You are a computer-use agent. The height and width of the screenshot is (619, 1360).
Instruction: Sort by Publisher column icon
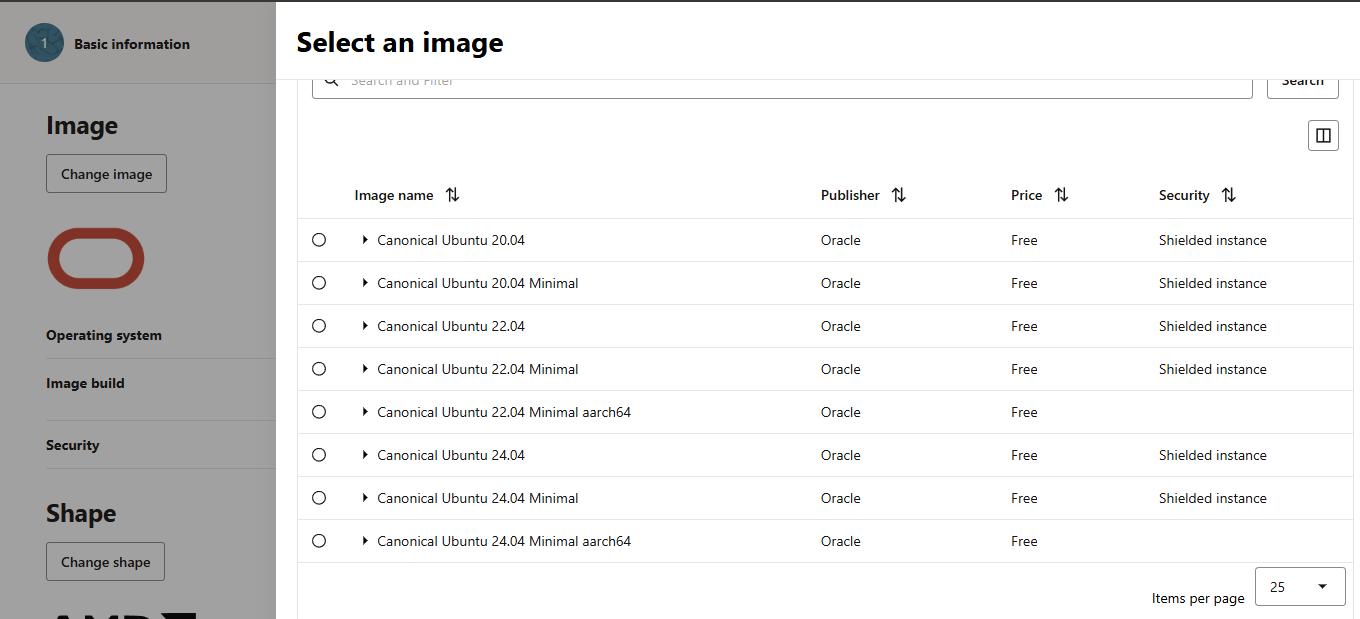(x=898, y=195)
